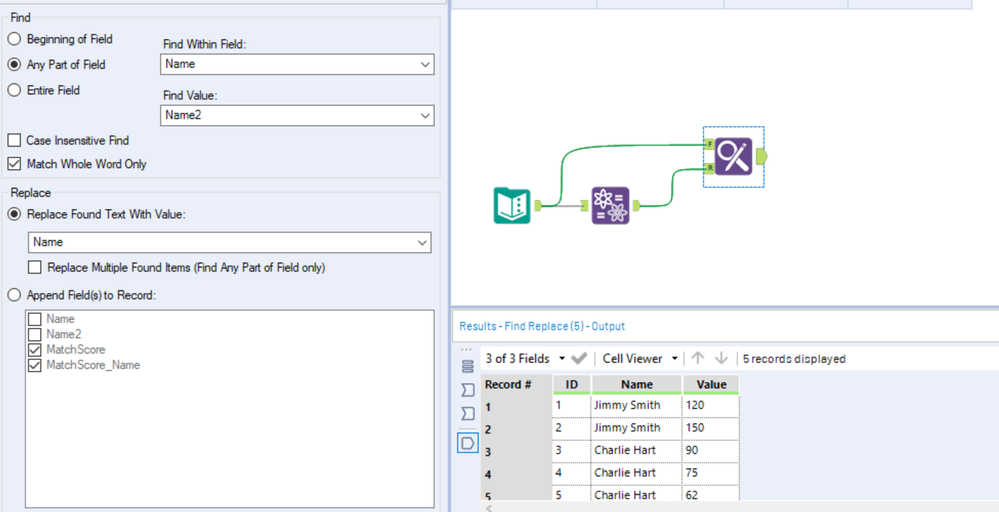Viewport: 999px width, 512px height.
Task: Enable Replace Multiple Found Items checkbox
Action: click(34, 267)
